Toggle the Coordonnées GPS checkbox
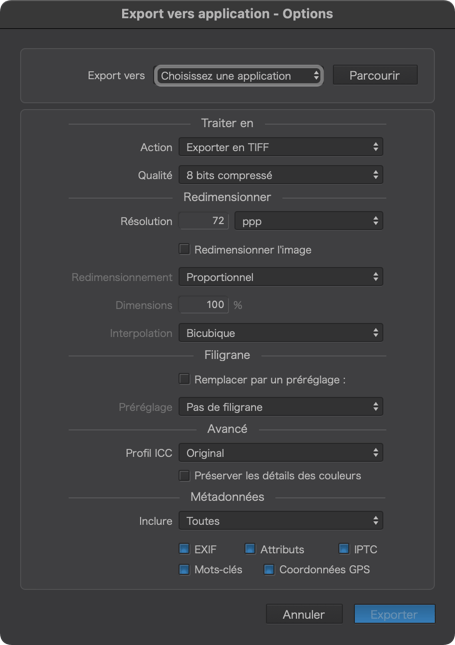This screenshot has height=645, width=455. point(269,569)
